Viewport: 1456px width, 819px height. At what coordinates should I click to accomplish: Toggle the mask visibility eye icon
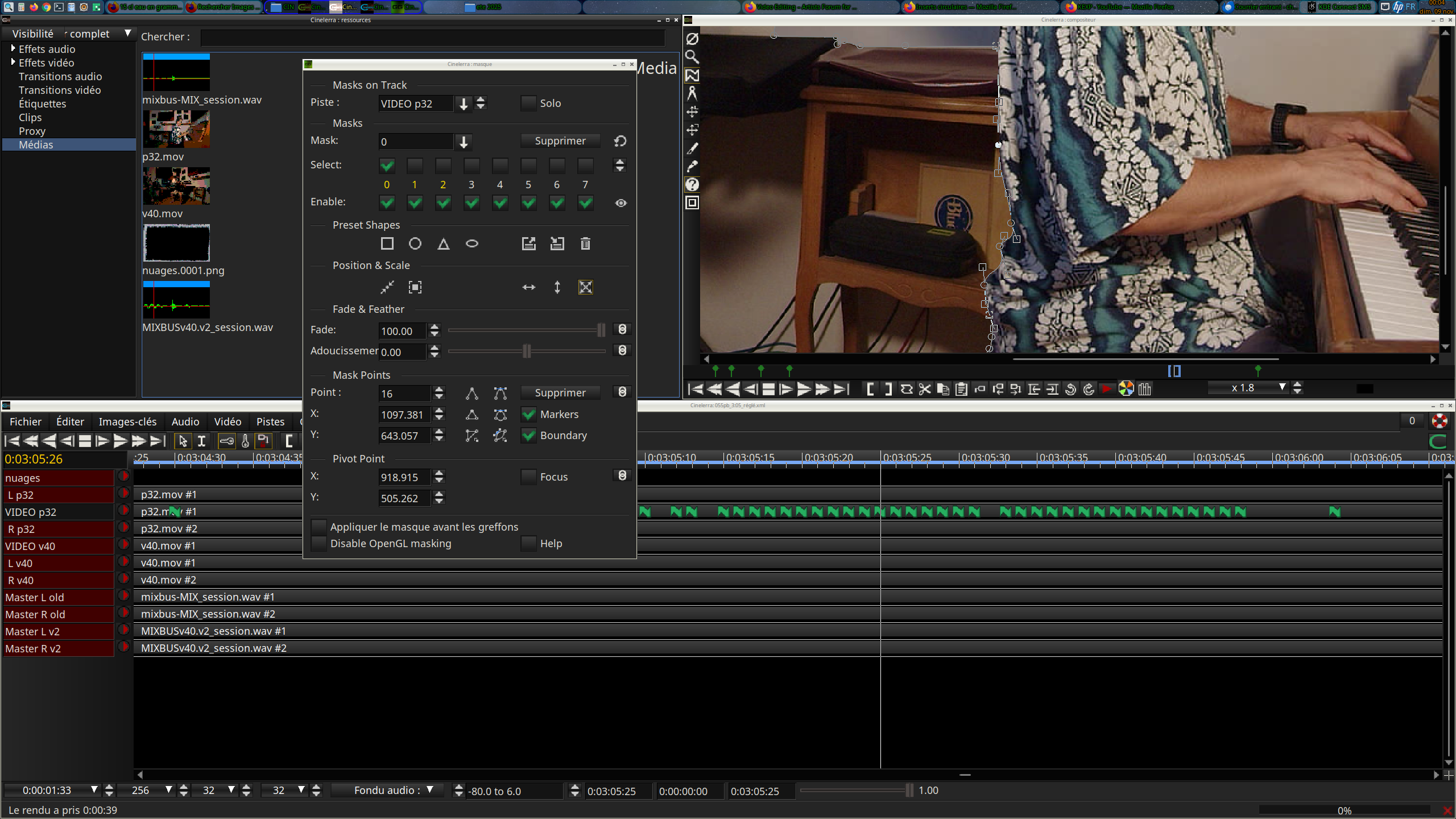[621, 203]
